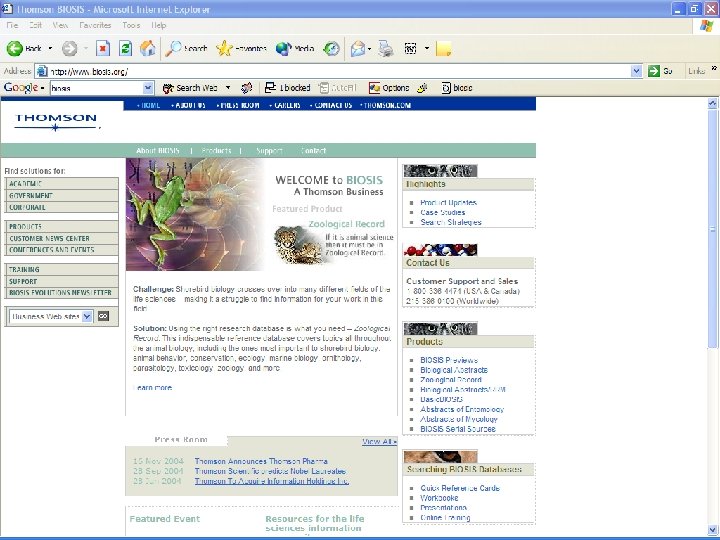Viewport: 720px width, 540px height.
Task: Refresh the page with the Refresh icon
Action: (x=125, y=48)
